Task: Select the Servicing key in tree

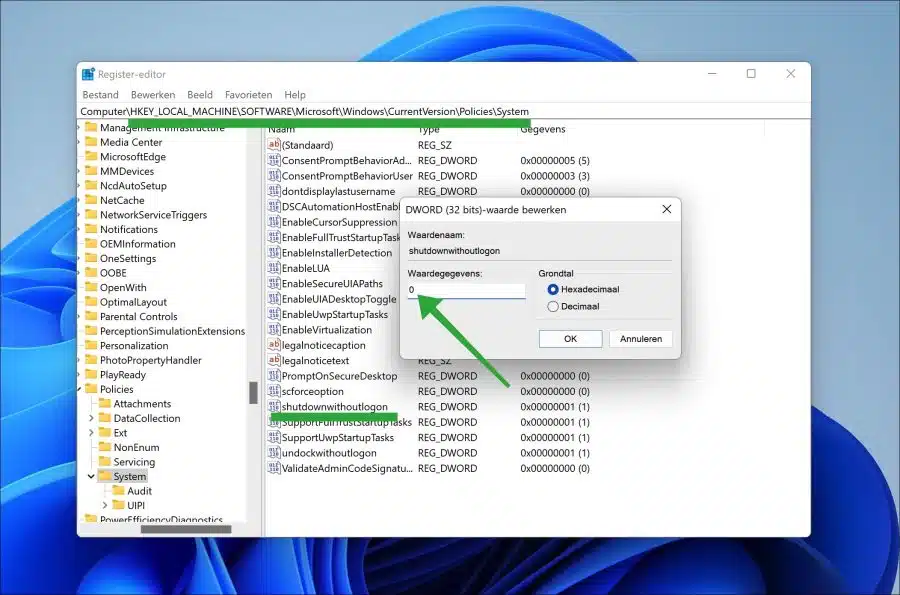Action: (x=134, y=462)
